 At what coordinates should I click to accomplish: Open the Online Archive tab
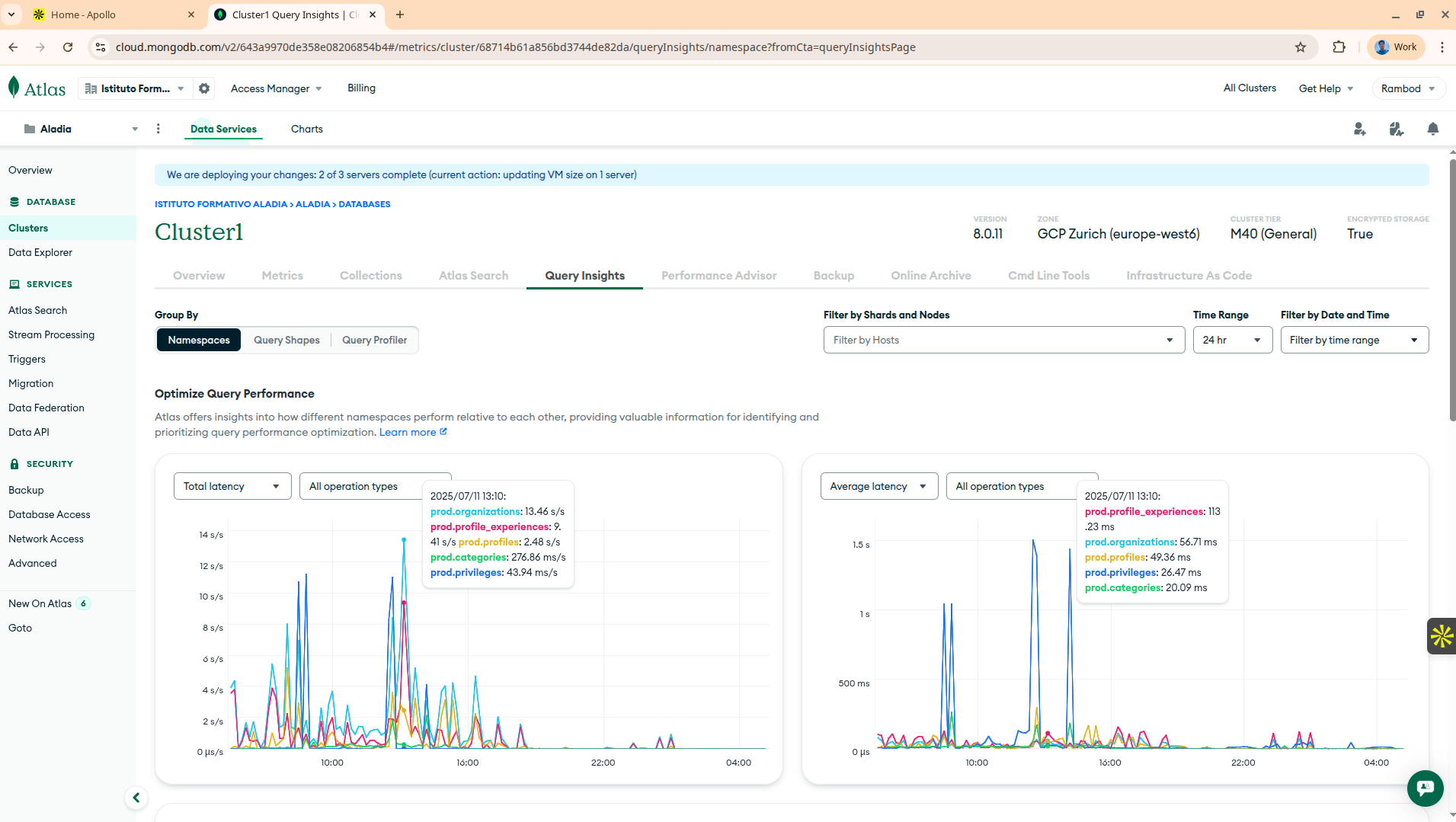(930, 276)
